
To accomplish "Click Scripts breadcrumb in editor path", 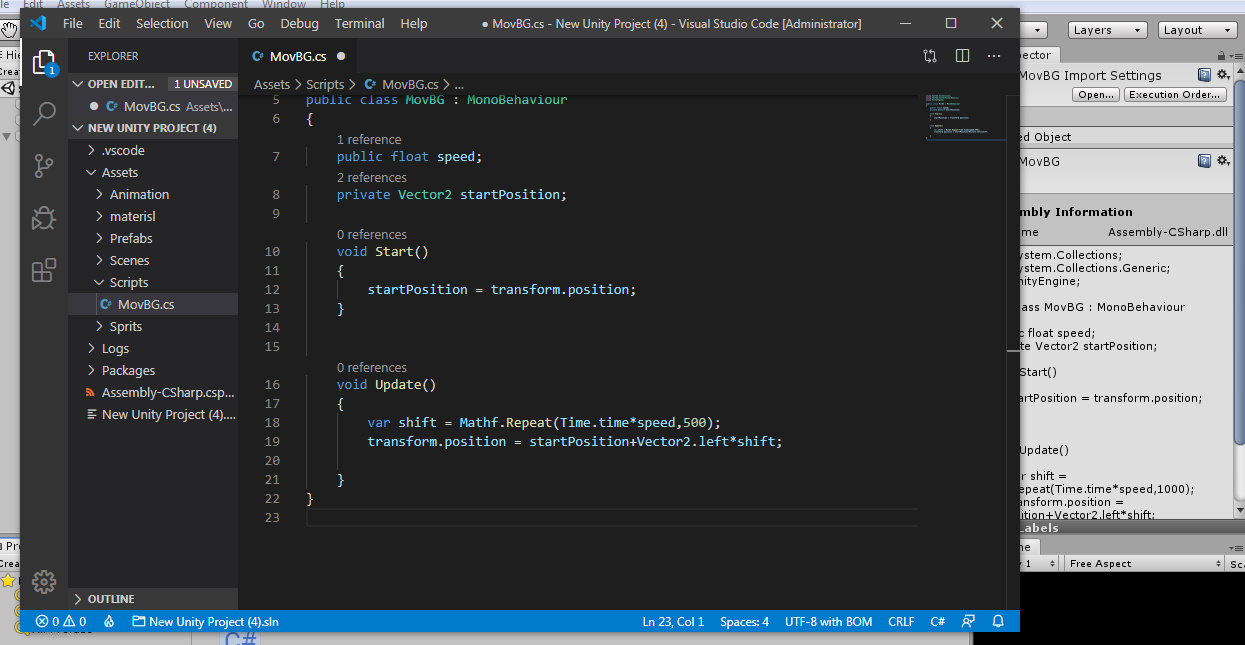I will (325, 85).
